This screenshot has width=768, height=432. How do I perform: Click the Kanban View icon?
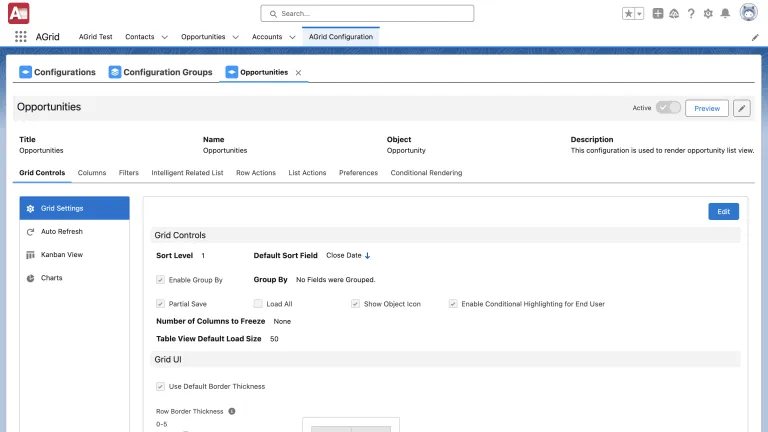(30, 255)
